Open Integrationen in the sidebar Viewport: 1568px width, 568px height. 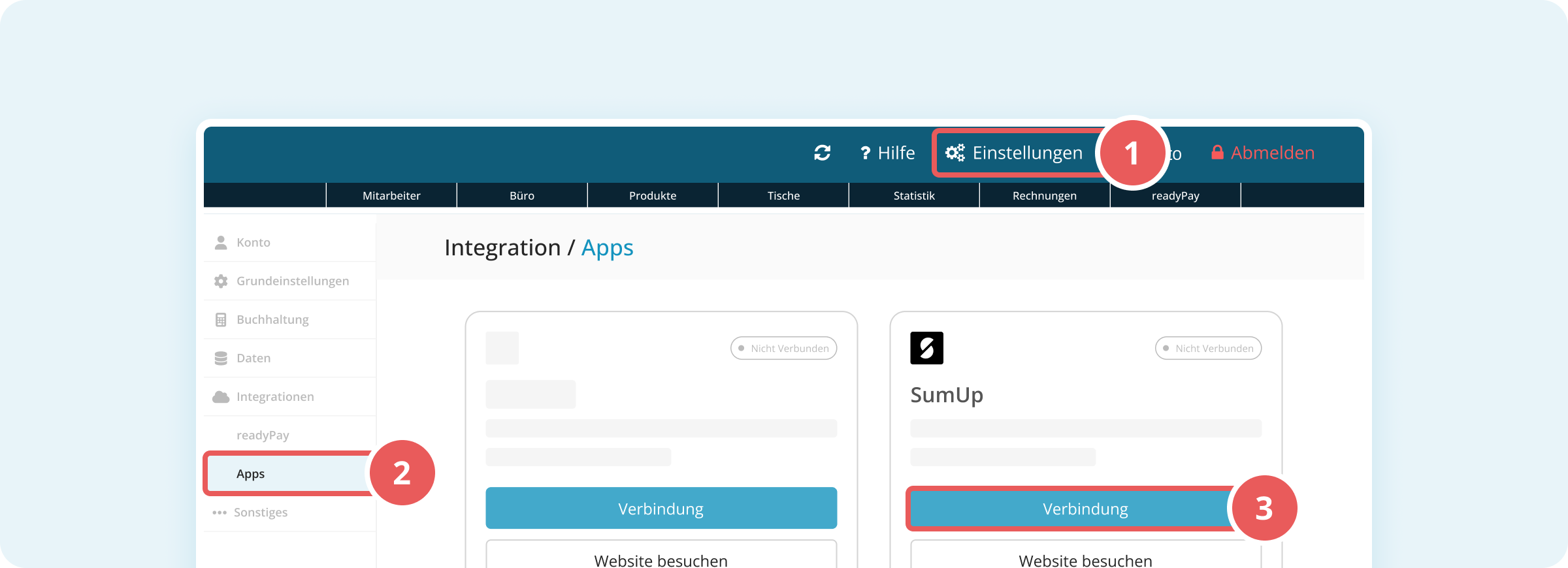(290, 396)
